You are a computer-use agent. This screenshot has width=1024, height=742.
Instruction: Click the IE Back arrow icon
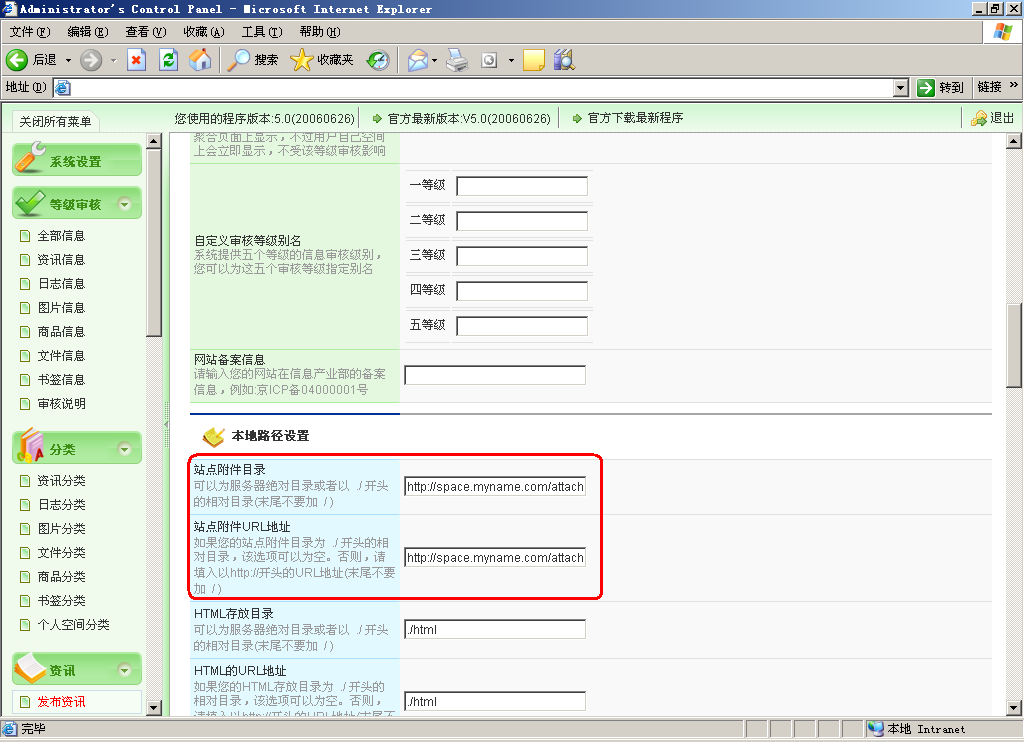point(17,60)
